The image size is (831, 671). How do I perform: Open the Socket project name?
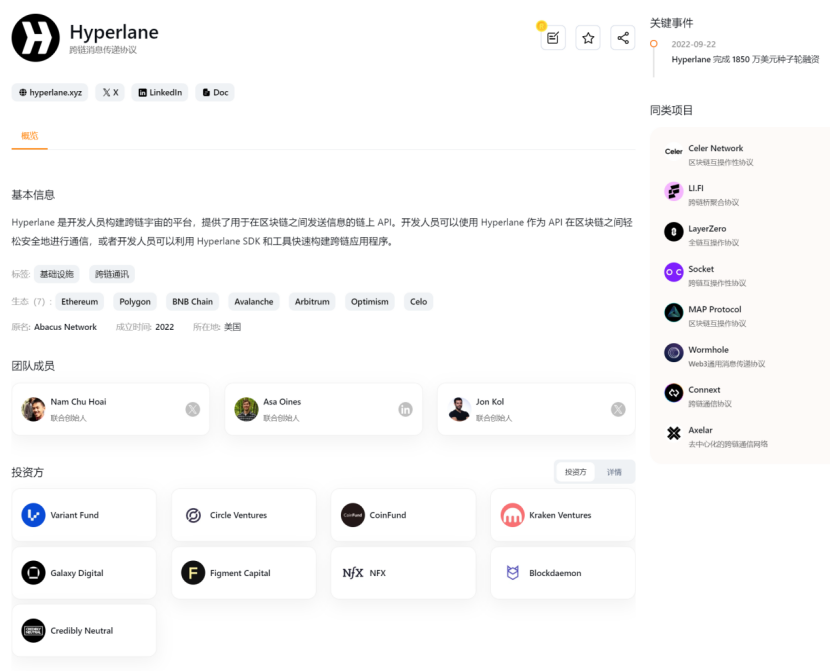coord(701,269)
